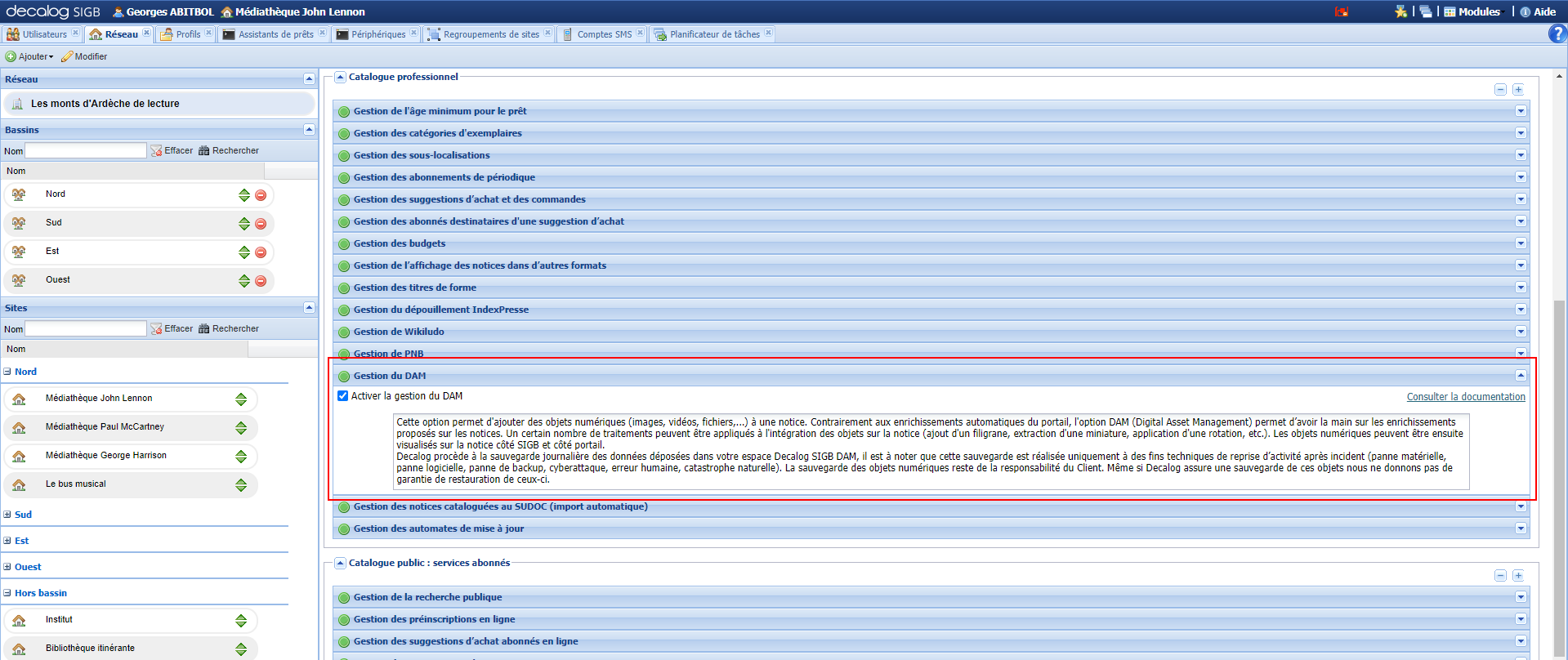
Task: Collapse the Réseau panel
Action: (x=309, y=79)
